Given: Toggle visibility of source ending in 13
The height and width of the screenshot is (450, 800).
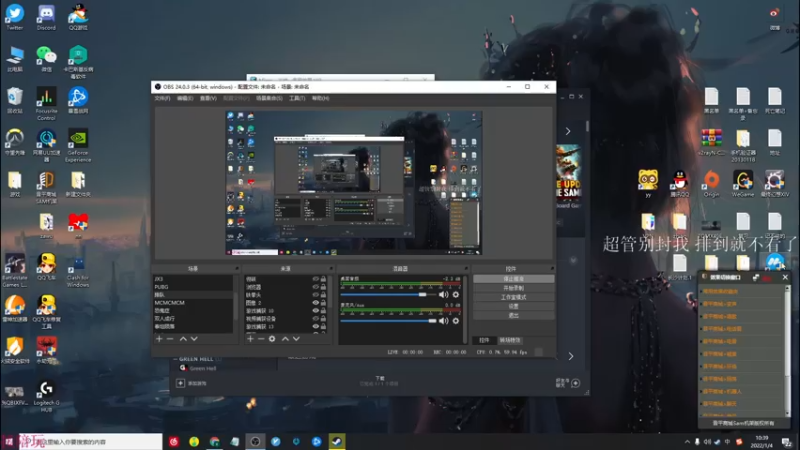Looking at the screenshot, I should [315, 326].
